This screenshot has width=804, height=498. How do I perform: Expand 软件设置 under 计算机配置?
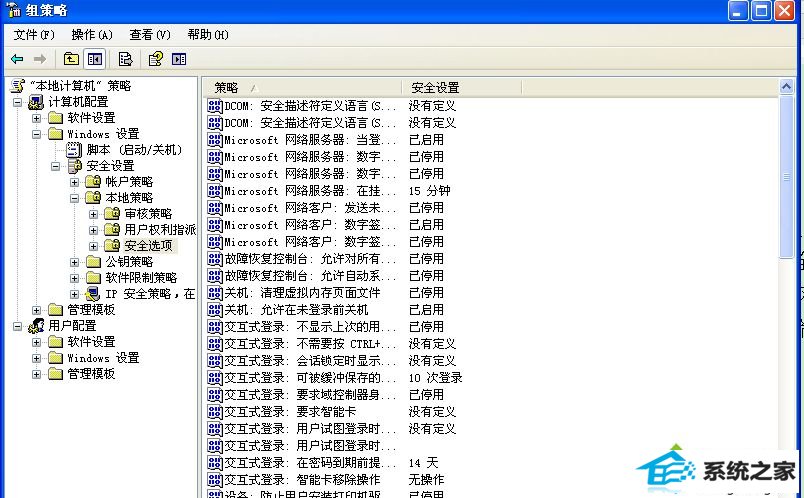(36, 118)
